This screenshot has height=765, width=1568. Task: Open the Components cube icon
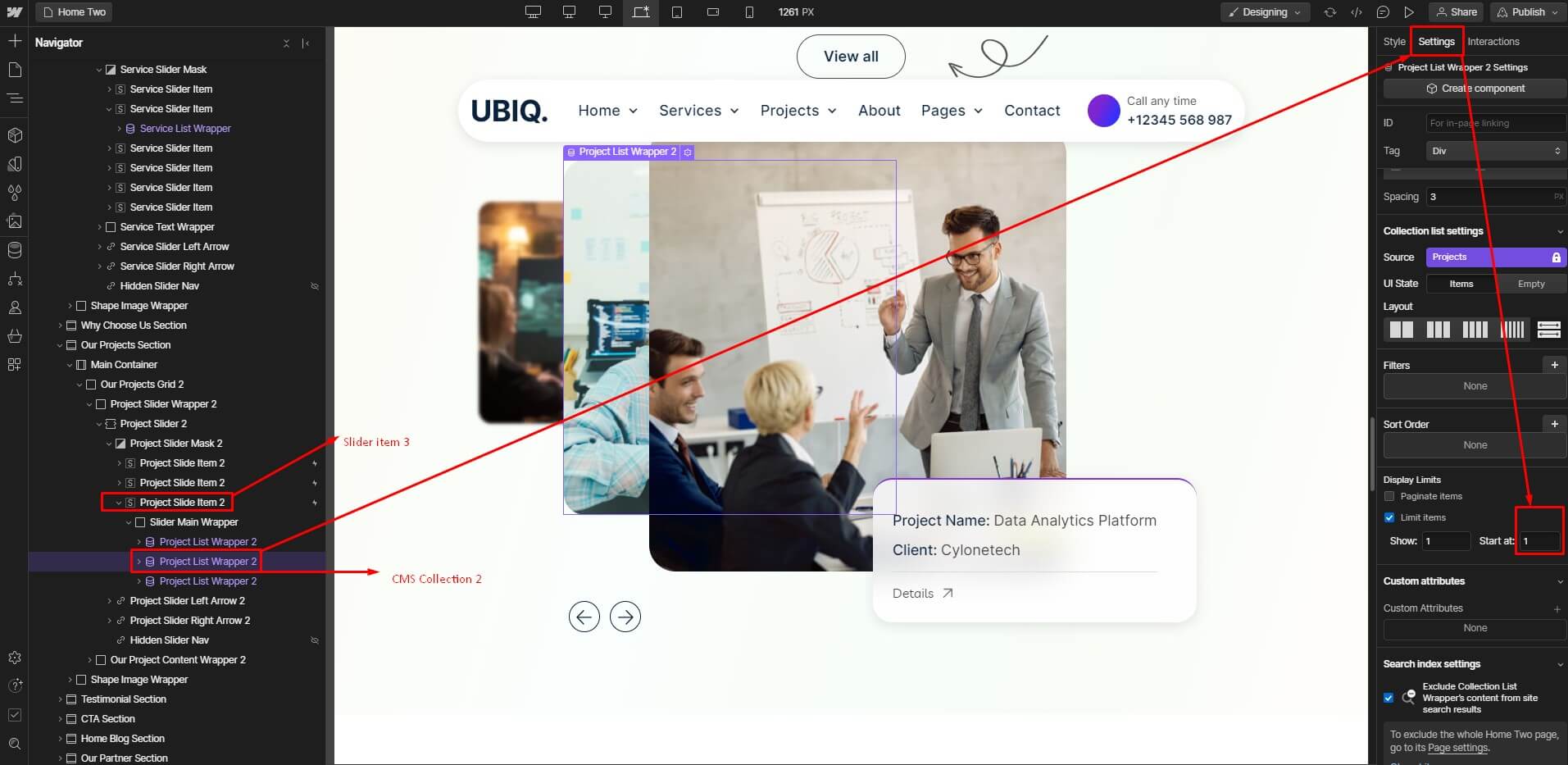[14, 135]
